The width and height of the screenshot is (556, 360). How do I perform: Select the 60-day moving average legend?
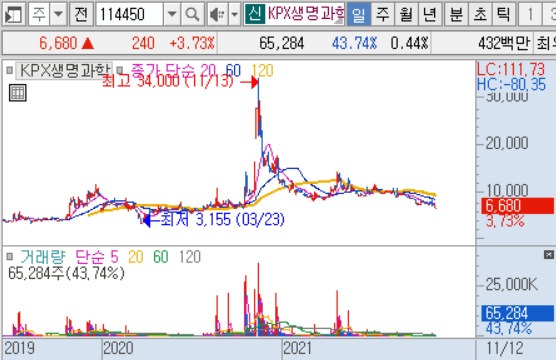pyautogui.click(x=233, y=70)
